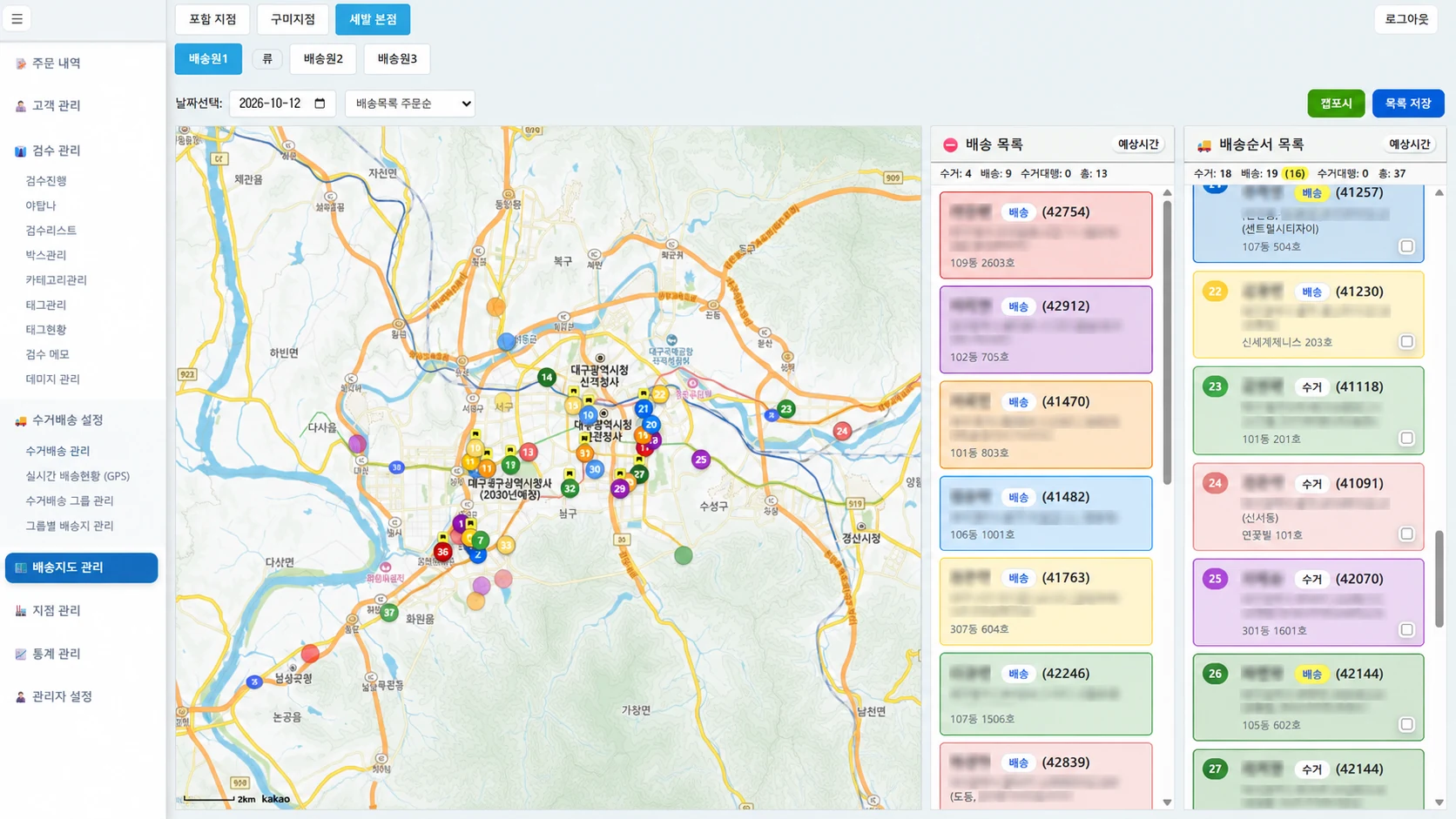This screenshot has height=819, width=1456.
Task: Click the 배송 목록 panel scrollbar
Action: point(1167,344)
